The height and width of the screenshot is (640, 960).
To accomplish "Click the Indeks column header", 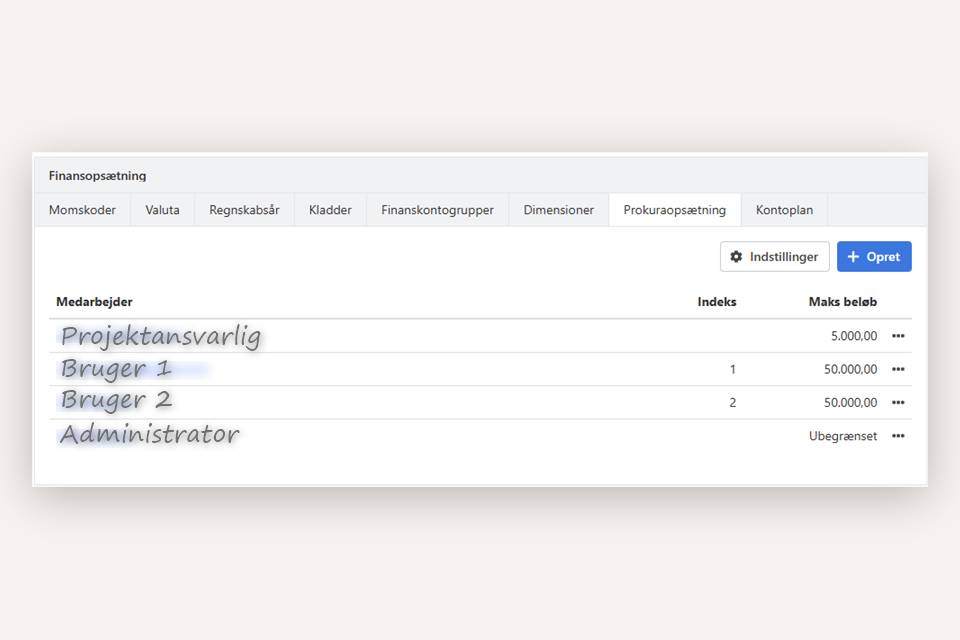I will click(717, 301).
